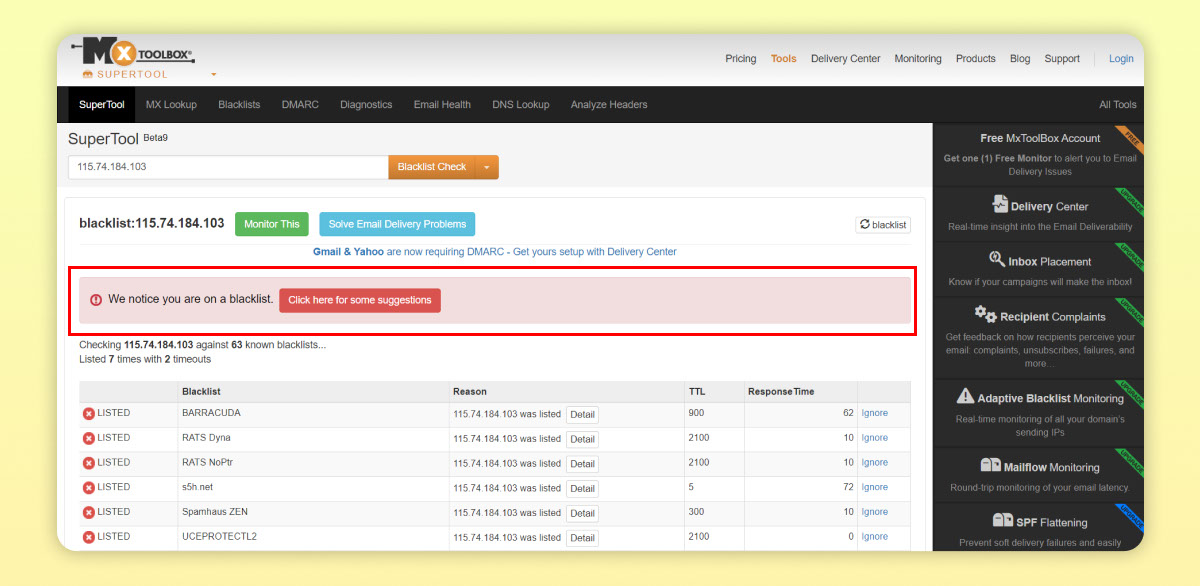Viewport: 1200px width, 586px height.
Task: Click Detail for BARRACUDA row
Action: pyautogui.click(x=582, y=414)
